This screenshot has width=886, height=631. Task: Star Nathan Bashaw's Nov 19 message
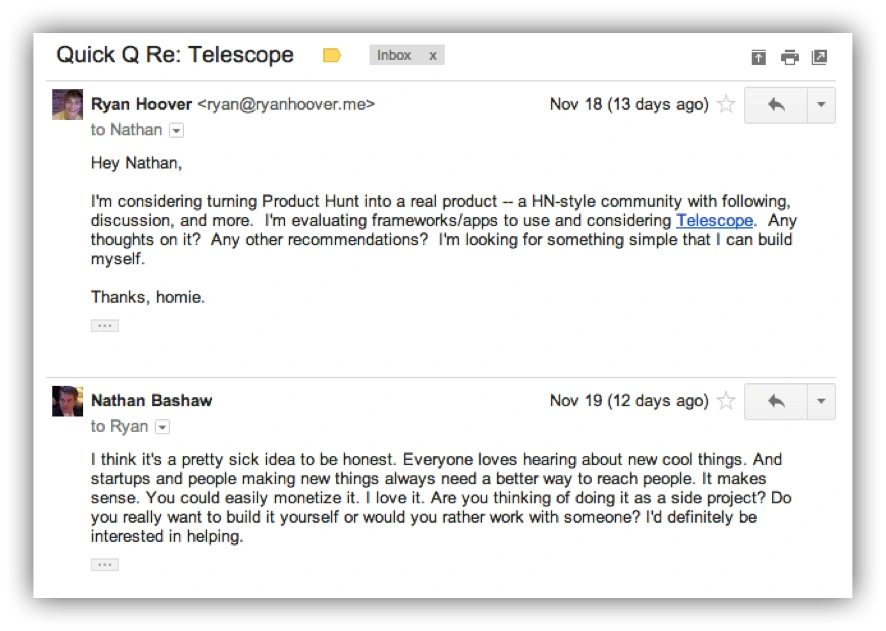coord(727,401)
